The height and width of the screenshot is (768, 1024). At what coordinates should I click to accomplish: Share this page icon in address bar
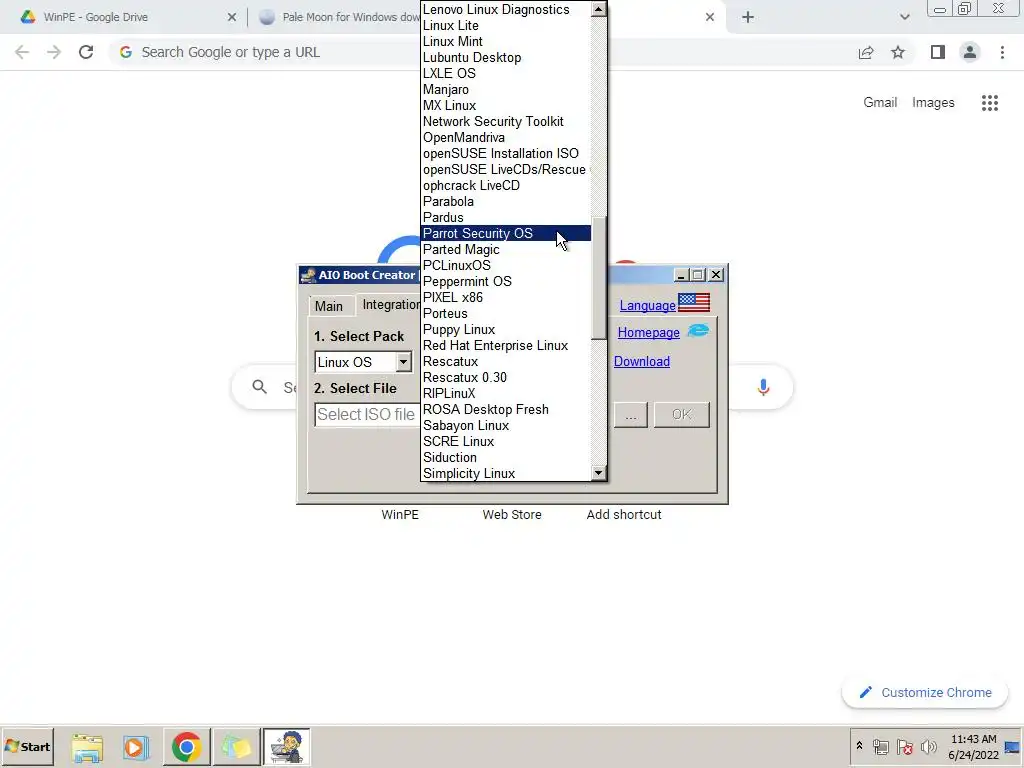point(866,52)
